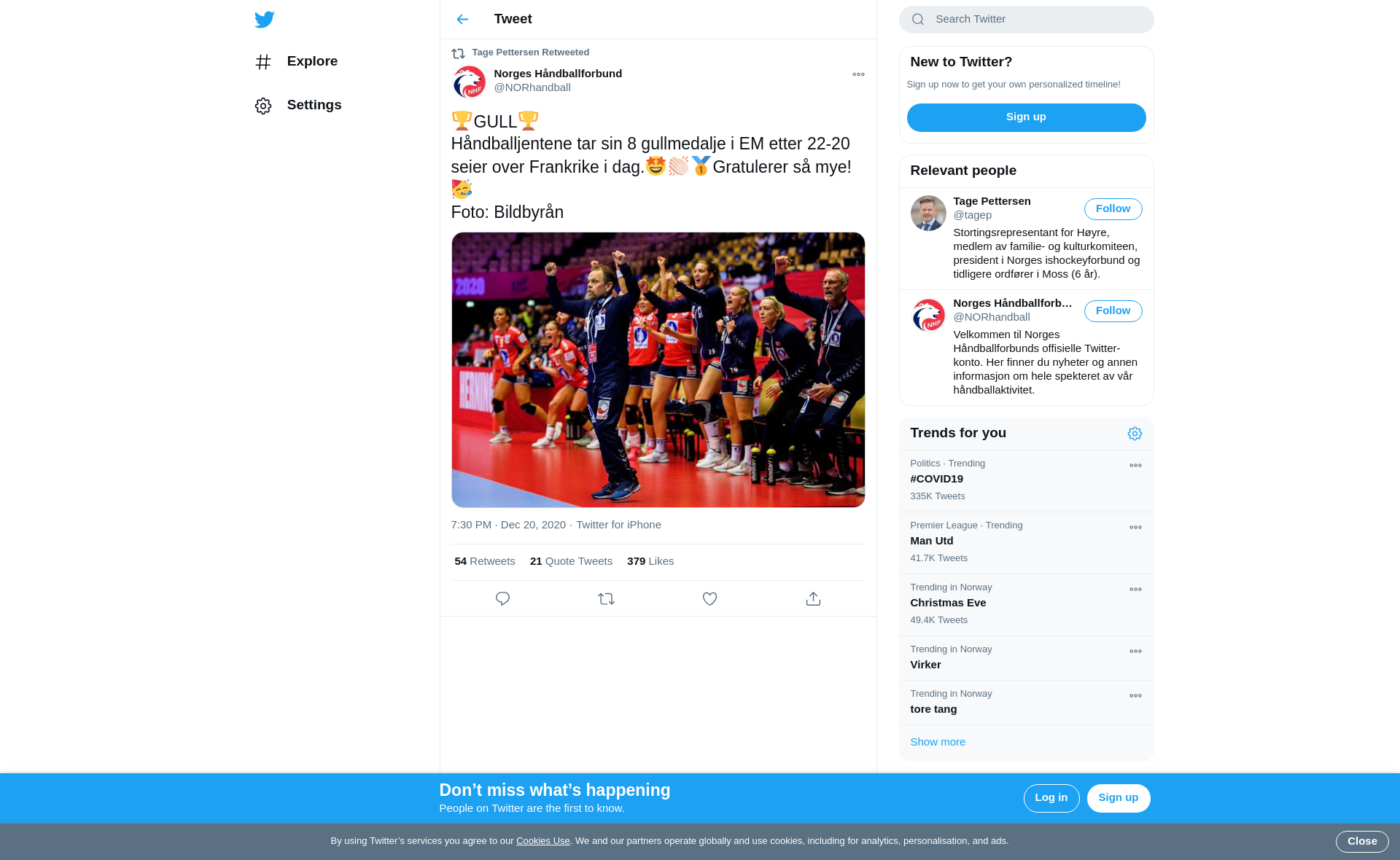The image size is (1400, 860).
Task: Share the tweet via share icon
Action: coord(813,598)
